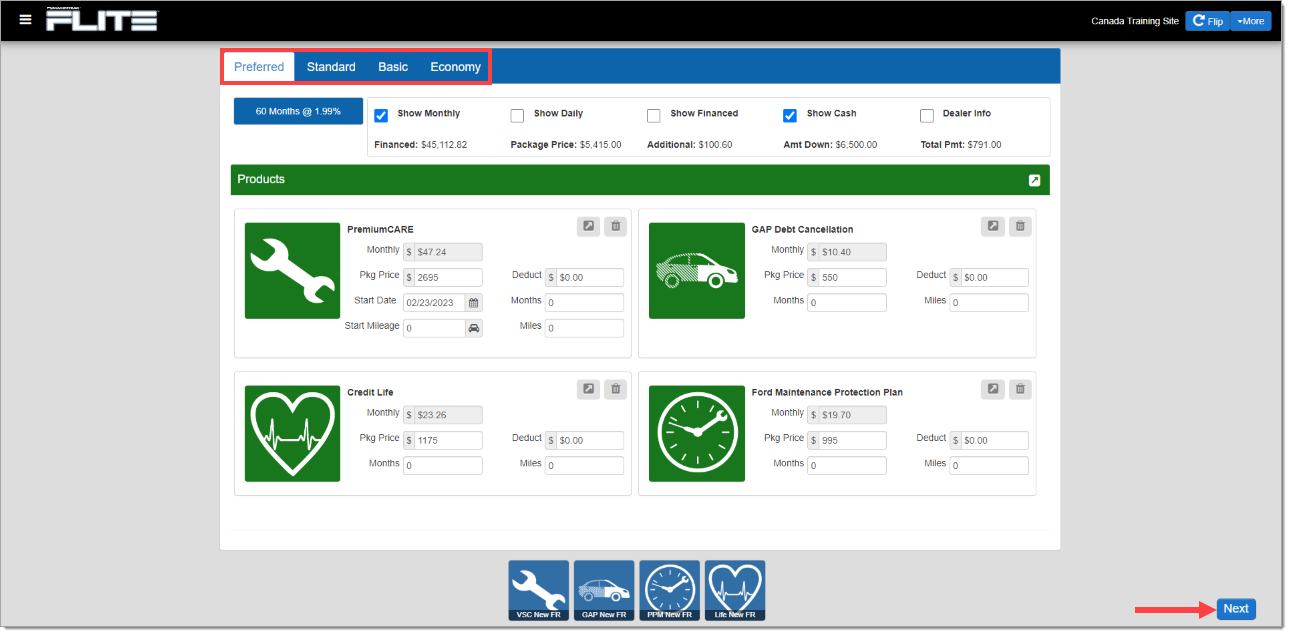Click the Canada Training Site label

1135,21
